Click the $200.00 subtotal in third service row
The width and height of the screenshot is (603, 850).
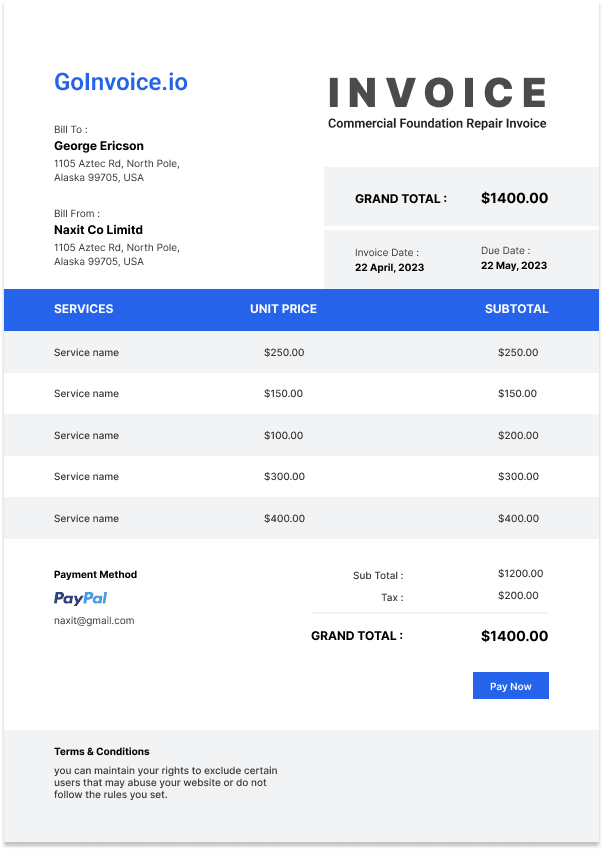(x=518, y=435)
